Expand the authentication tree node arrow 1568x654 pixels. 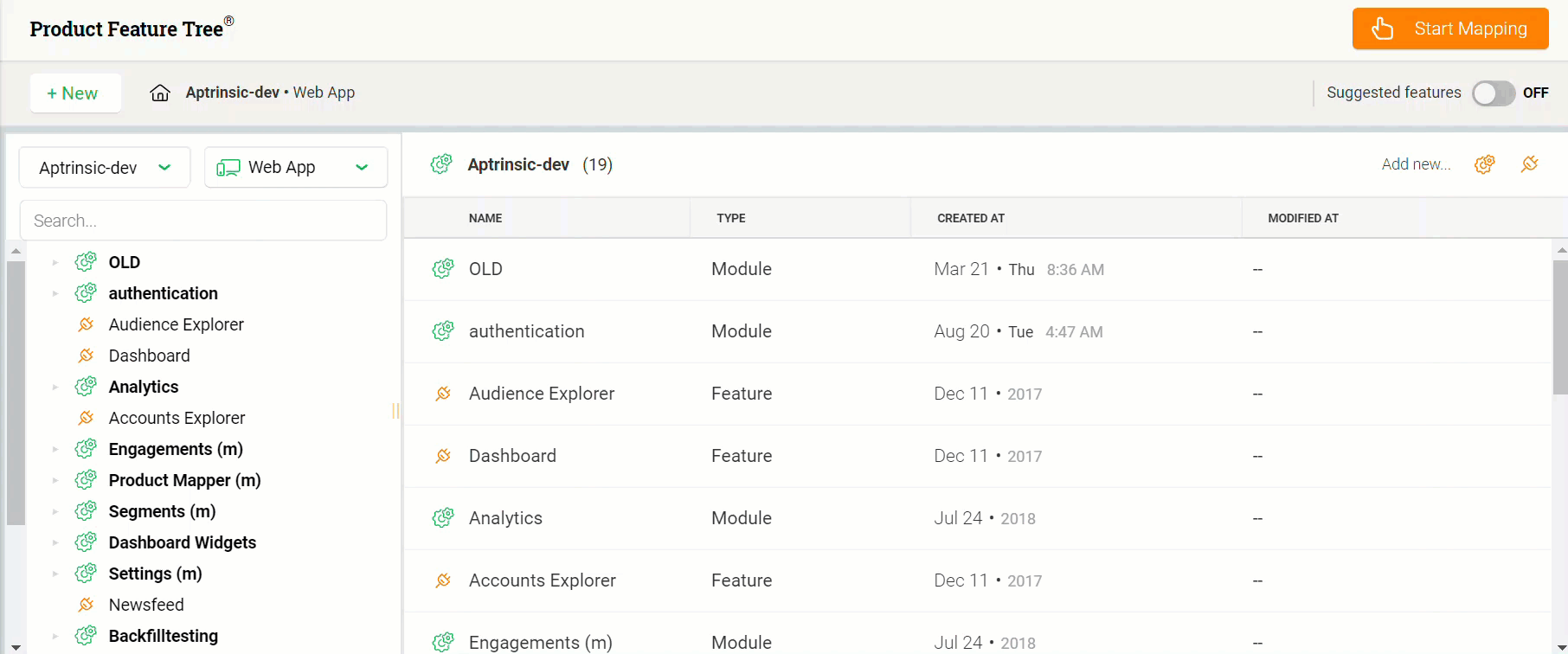(55, 293)
